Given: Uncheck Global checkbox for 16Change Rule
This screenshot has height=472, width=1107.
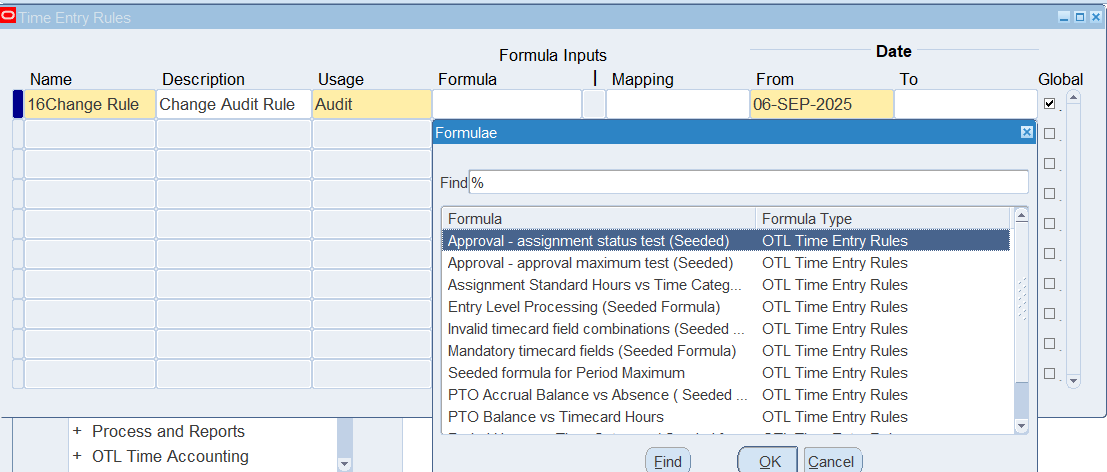Looking at the screenshot, I should click(x=1049, y=103).
